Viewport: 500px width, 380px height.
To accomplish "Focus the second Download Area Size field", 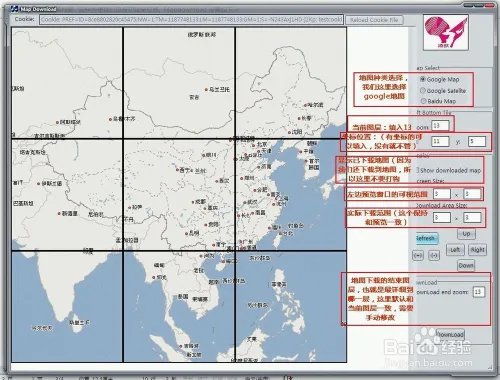I will [x=472, y=218].
